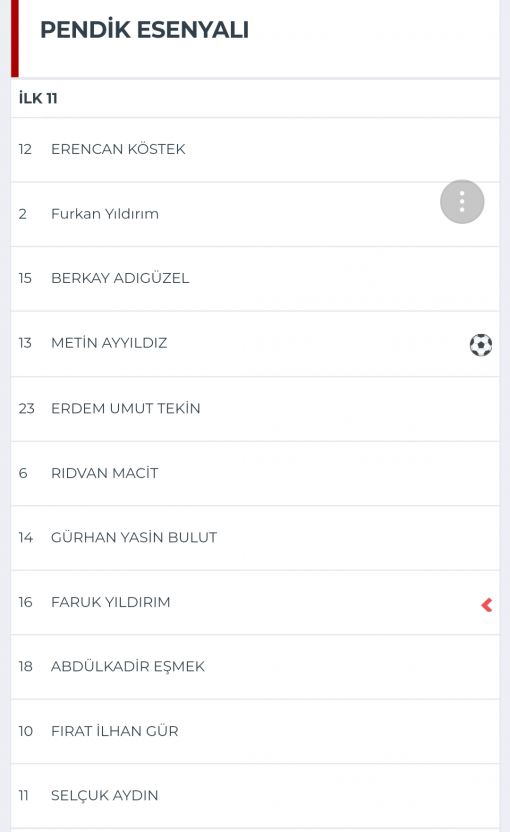
Task: Select FIRAT İLHAN GÜR entry
Action: (x=255, y=732)
